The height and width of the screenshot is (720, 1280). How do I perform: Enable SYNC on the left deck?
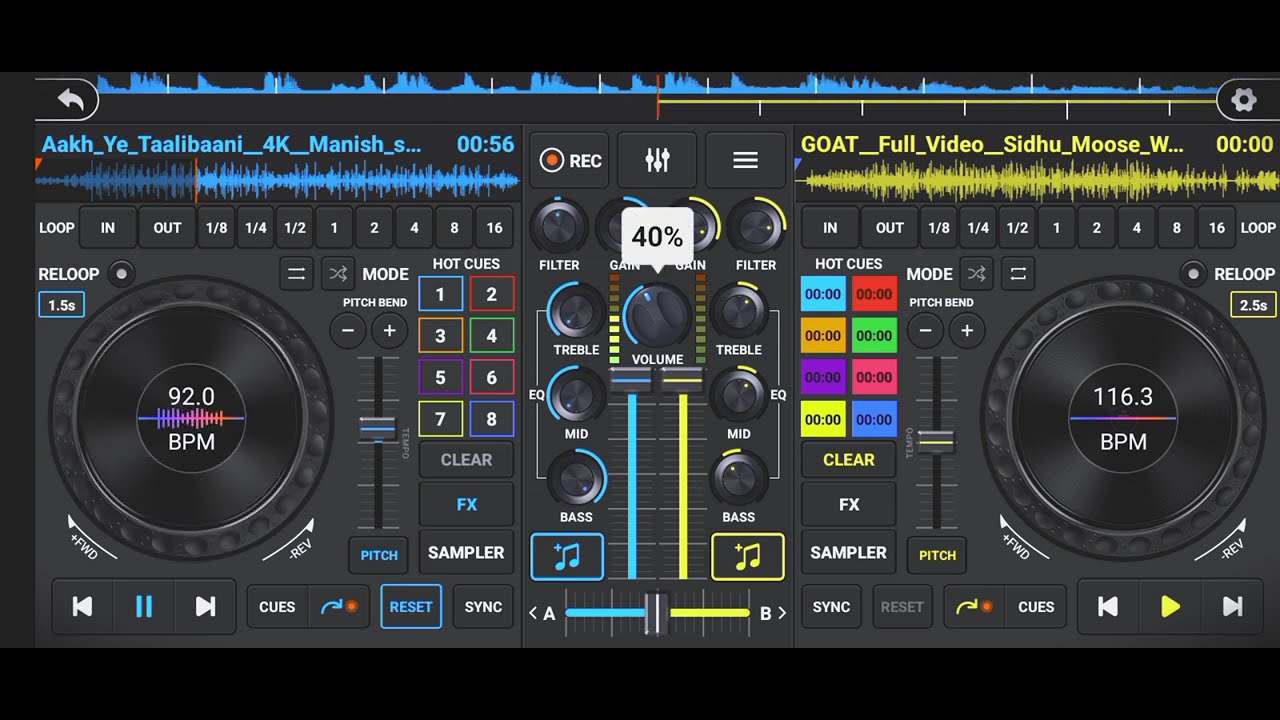click(483, 606)
